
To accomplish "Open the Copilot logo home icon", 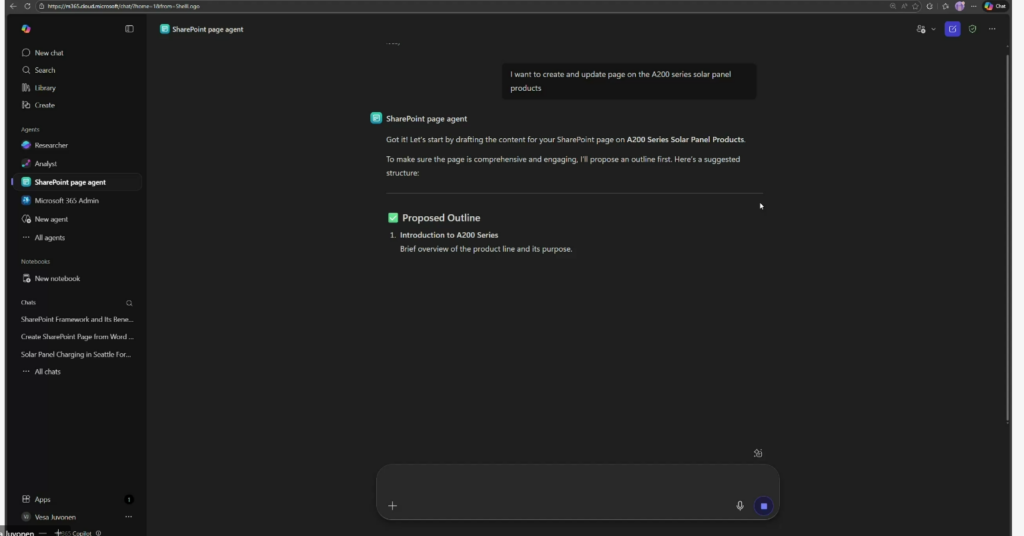I will [x=26, y=29].
